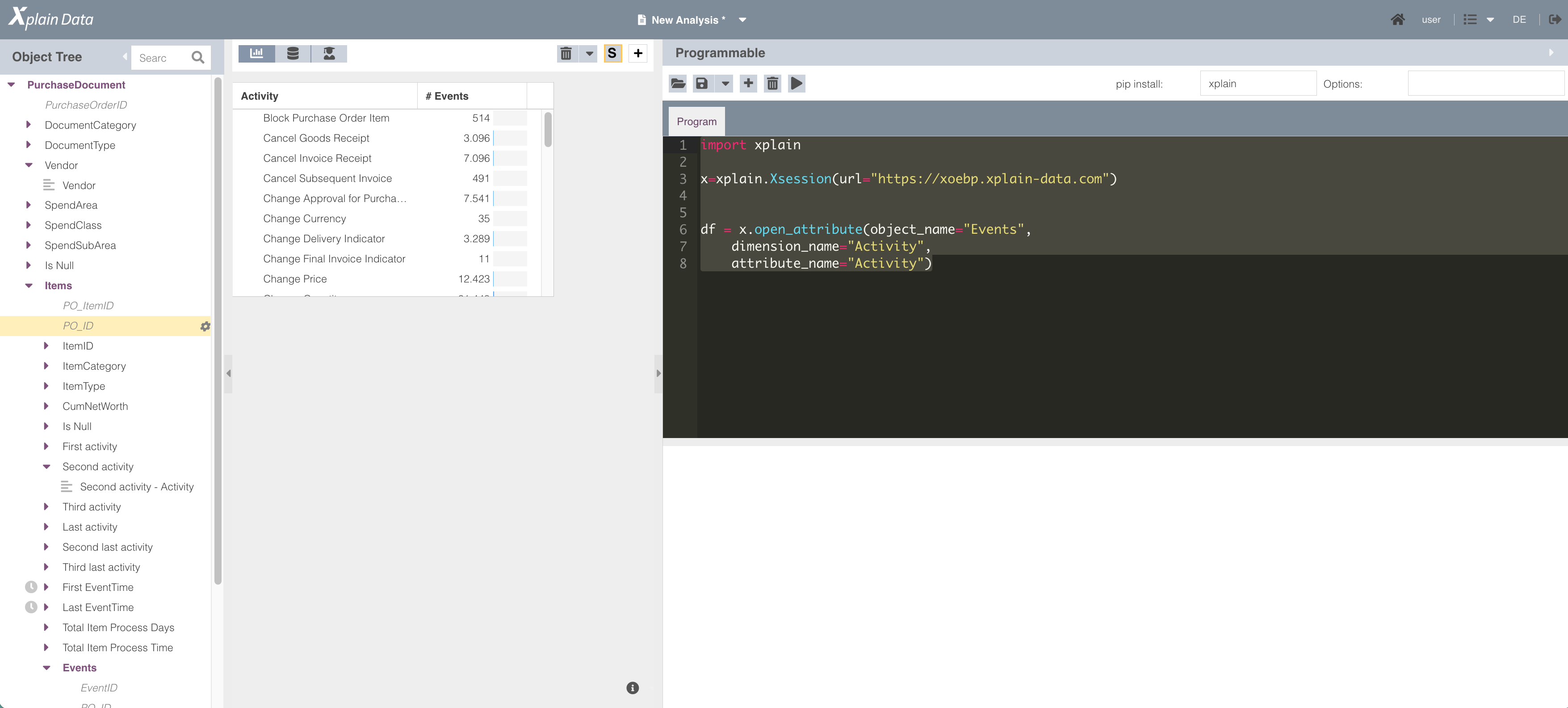Collapse the Programmable panel arrow
The image size is (1568, 708).
tap(1551, 52)
